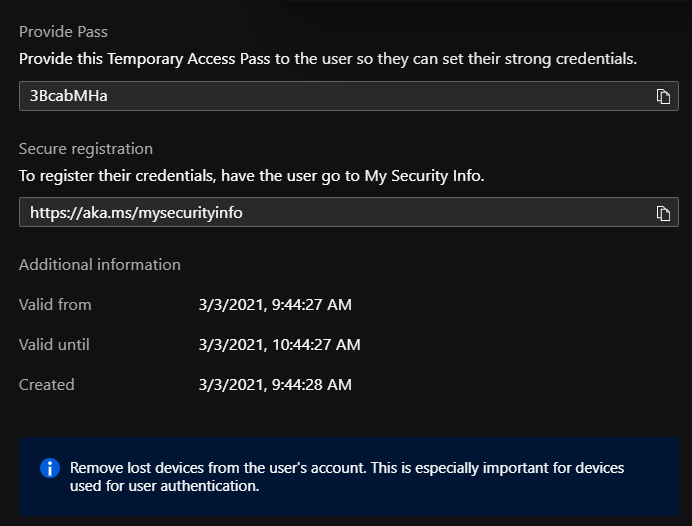Select the Valid until timestamp 10:44:27 AM
Image resolution: width=692 pixels, height=526 pixels.
tap(279, 344)
